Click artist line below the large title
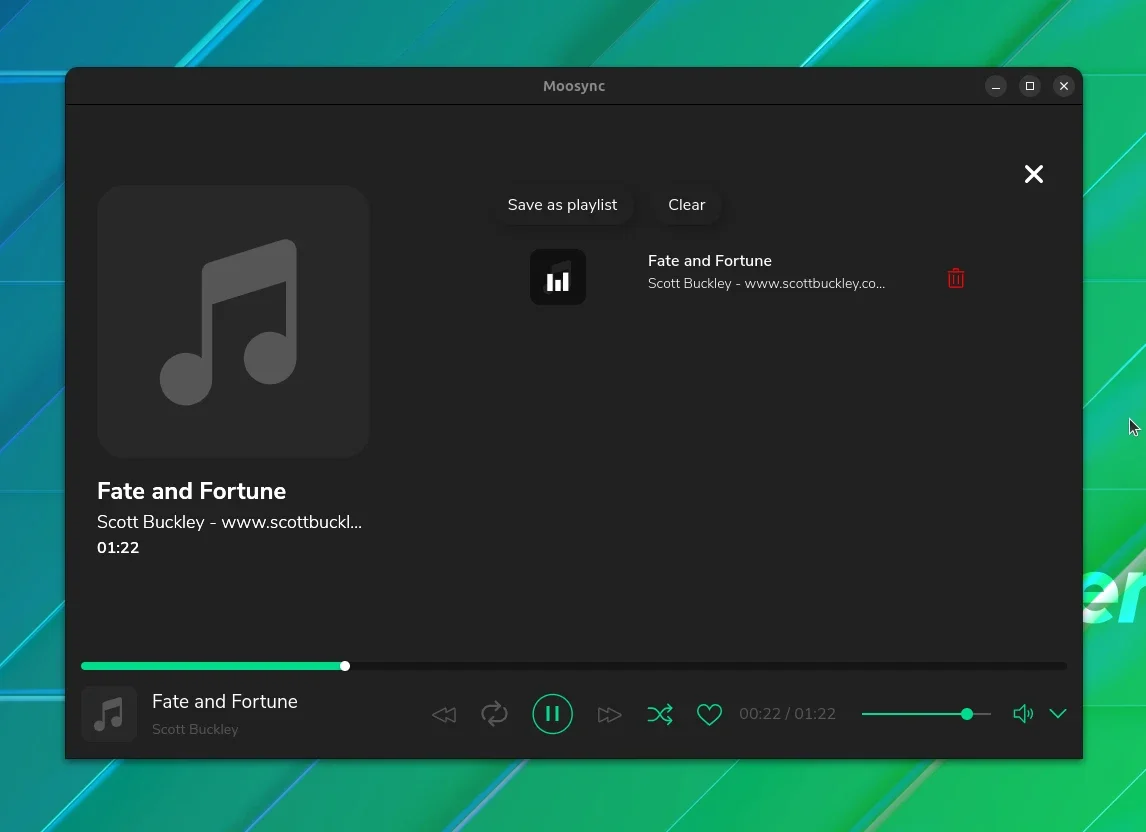 (229, 522)
